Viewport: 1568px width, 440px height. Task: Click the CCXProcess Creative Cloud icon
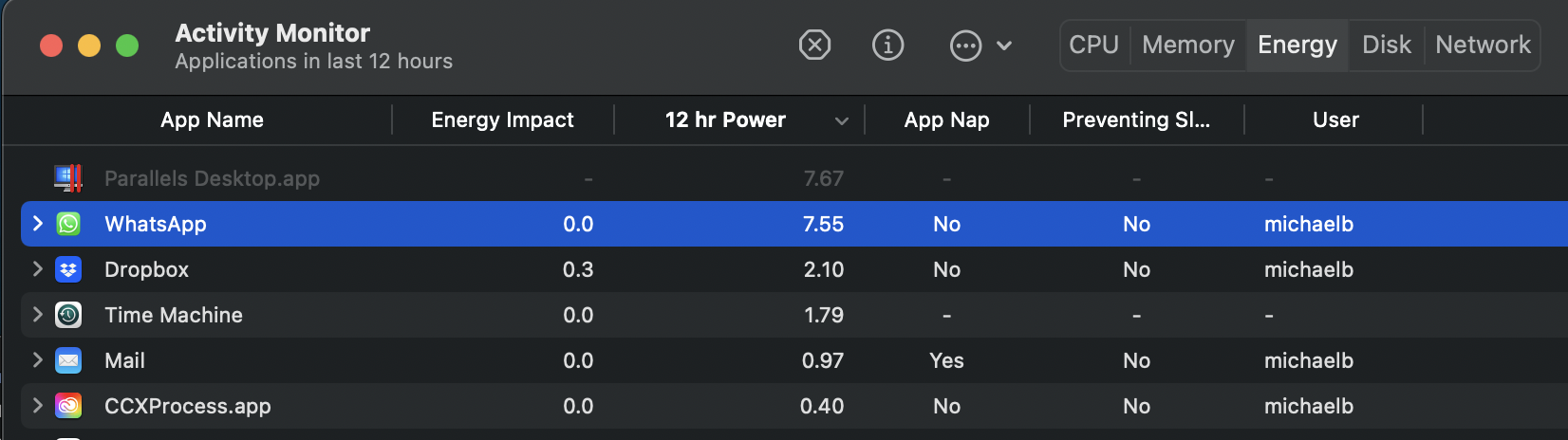68,406
